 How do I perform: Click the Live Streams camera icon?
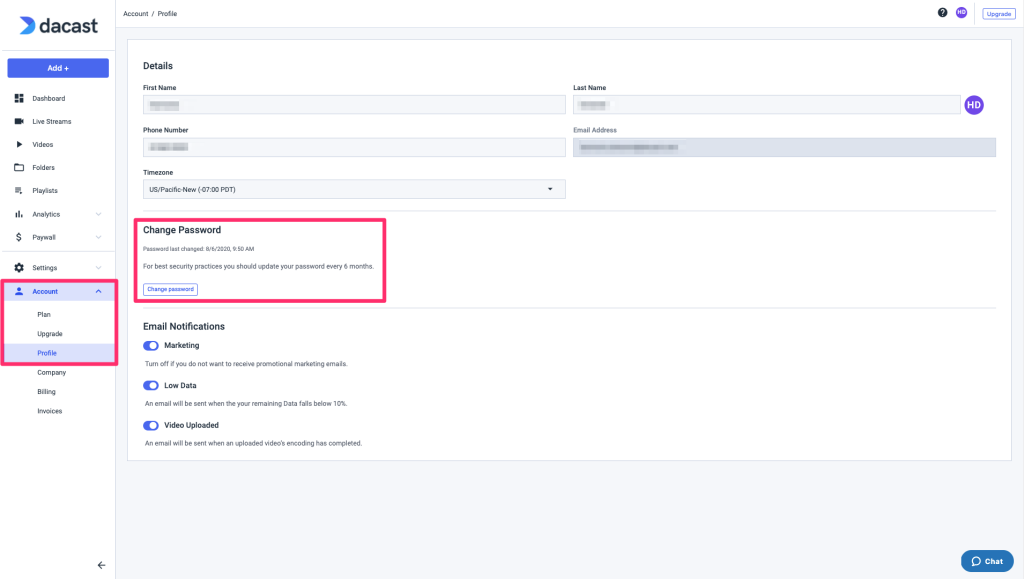[19, 121]
